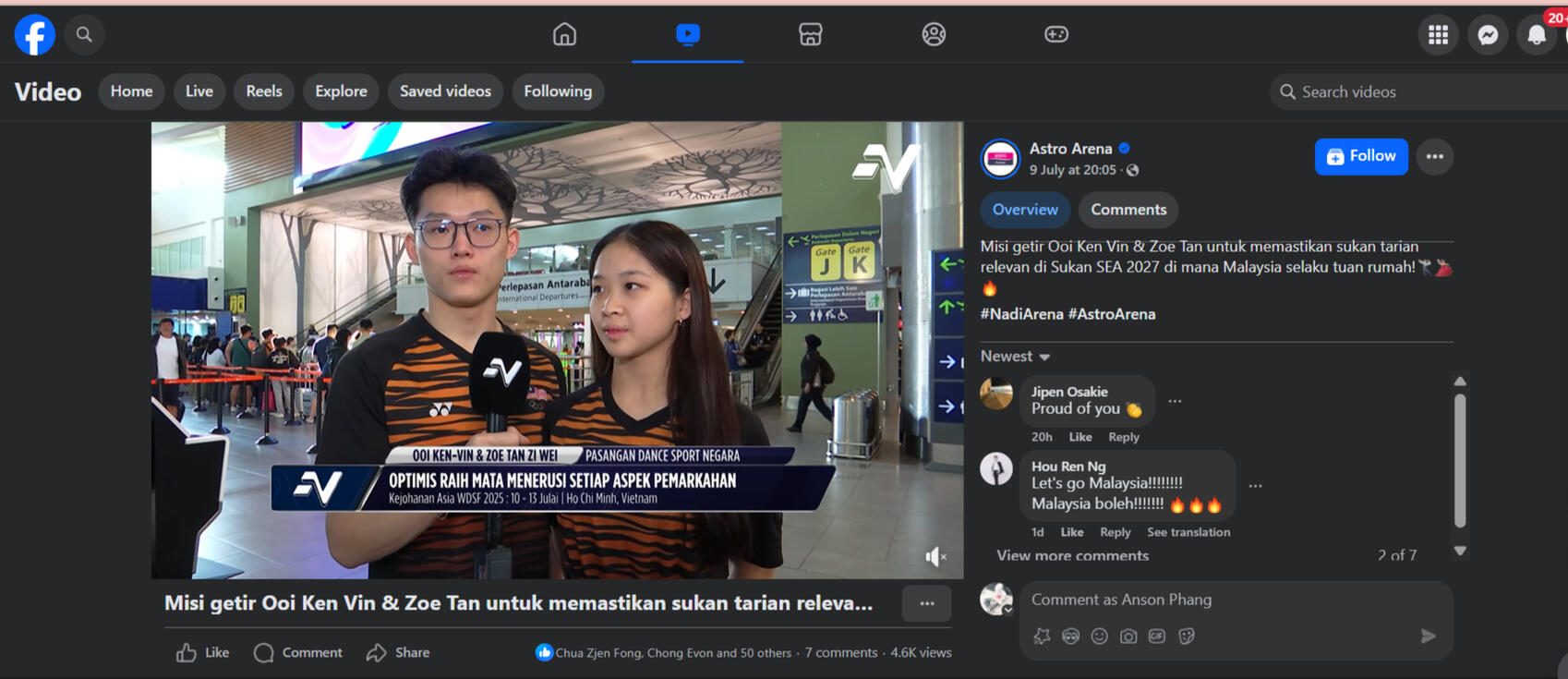Viewport: 1568px width, 679px height.
Task: Follow the Astro Arena page
Action: click(1361, 156)
